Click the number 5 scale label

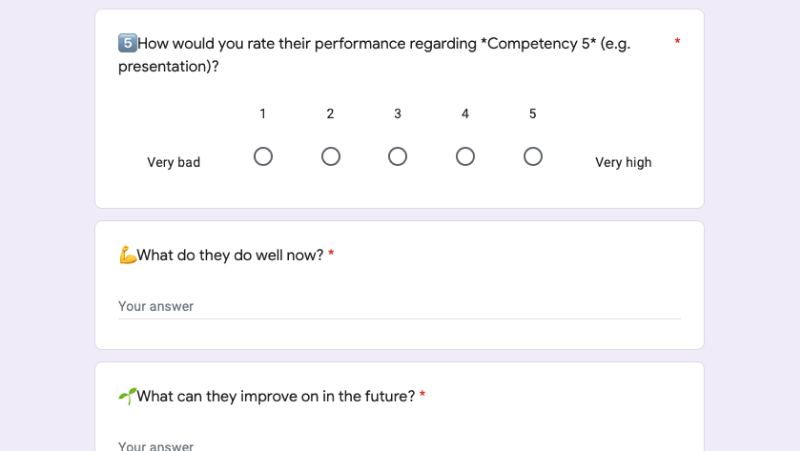coord(533,114)
